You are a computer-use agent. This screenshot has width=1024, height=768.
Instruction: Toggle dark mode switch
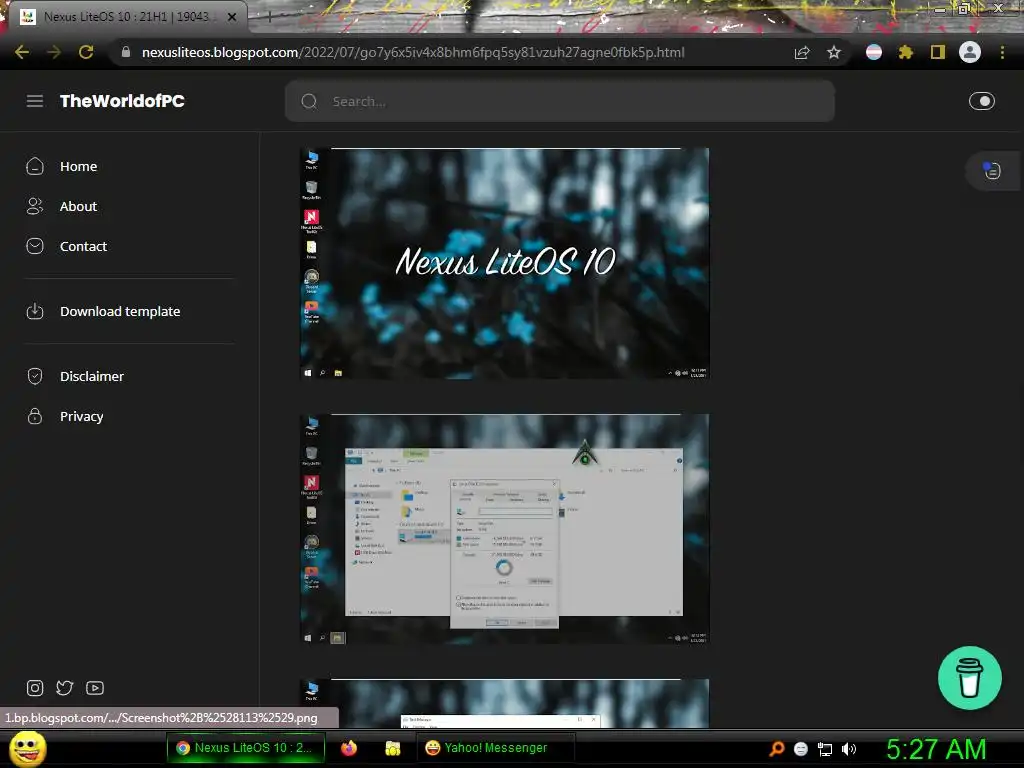[982, 101]
